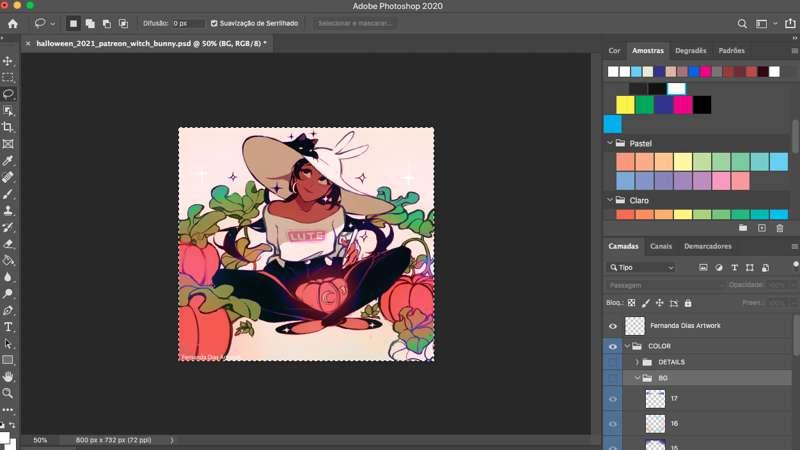This screenshot has height=450, width=800.
Task: Open the Tipo layer filter dropdown
Action: pos(641,267)
